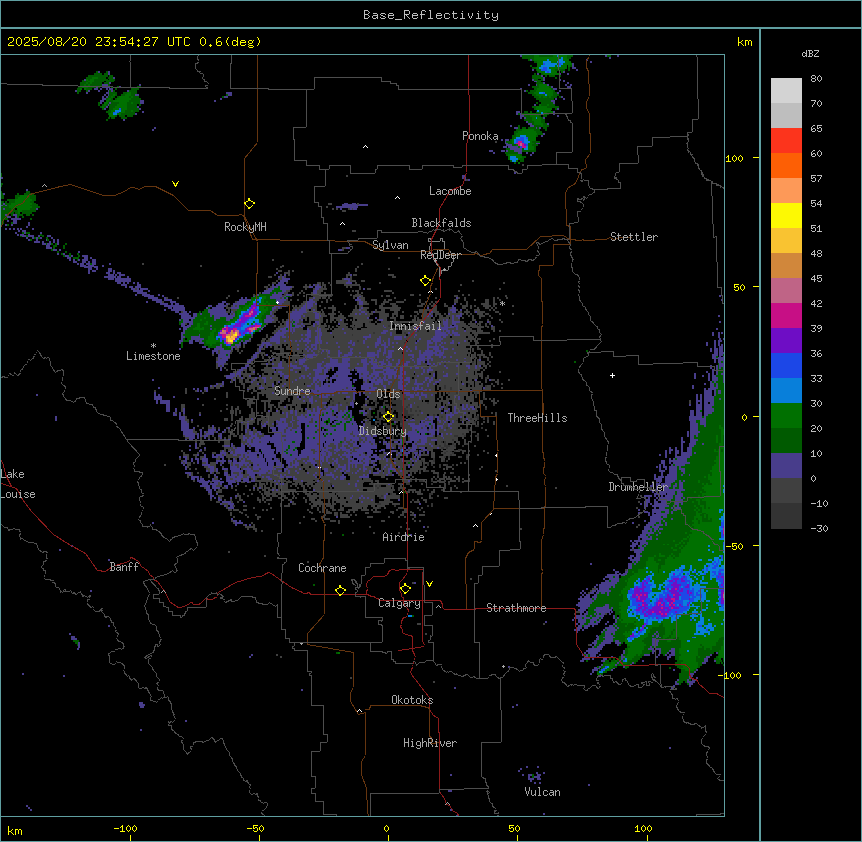Pick the bright green 20-30 dBZ swatch
Viewport: 862px width, 842px height.
(x=786, y=416)
